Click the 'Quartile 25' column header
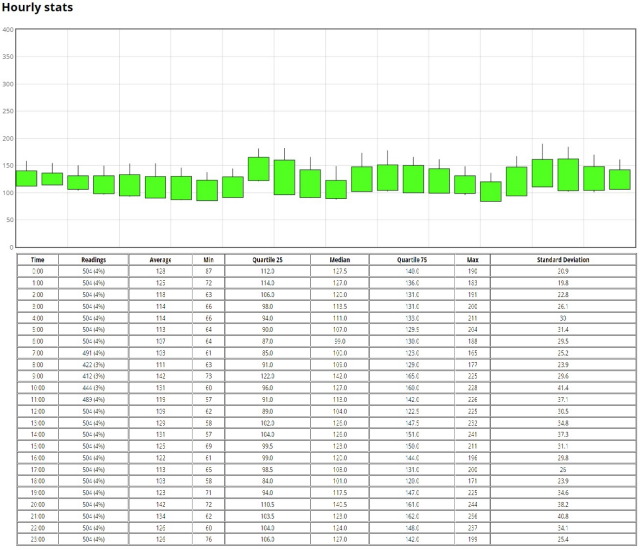This screenshot has width=640, height=550. point(267,259)
